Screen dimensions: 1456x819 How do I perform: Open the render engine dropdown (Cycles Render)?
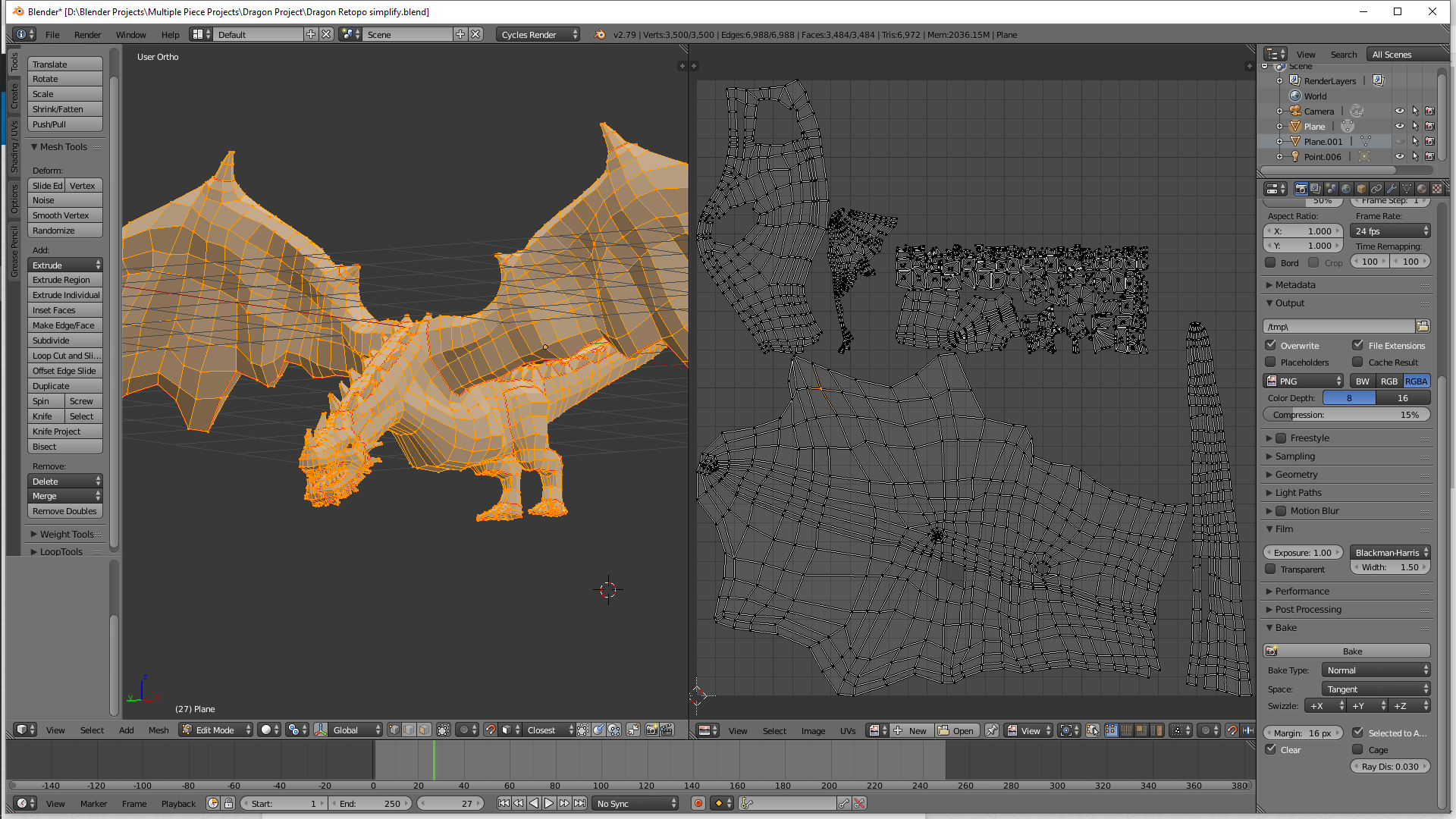pos(538,34)
